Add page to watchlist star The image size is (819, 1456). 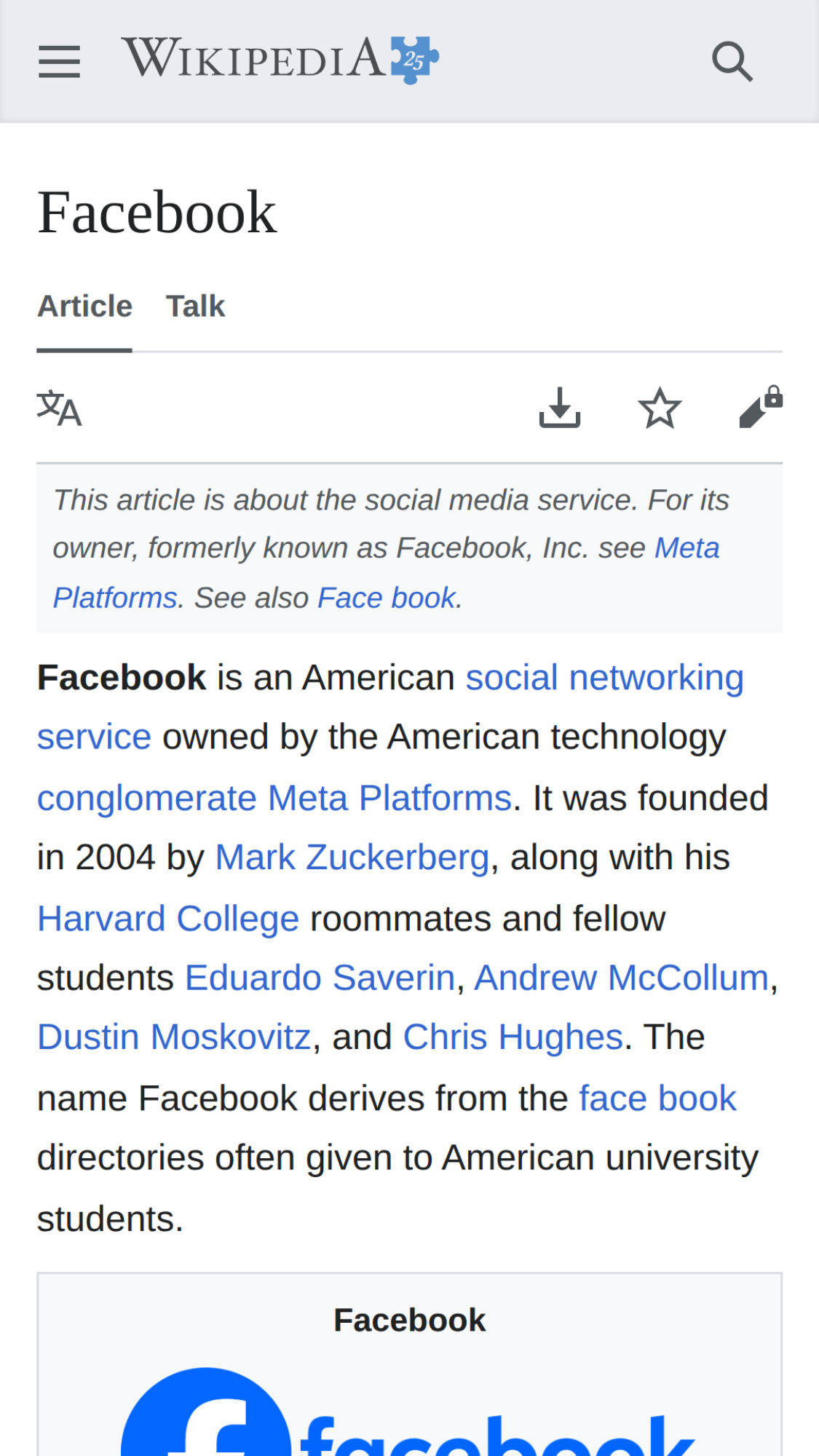pos(660,408)
